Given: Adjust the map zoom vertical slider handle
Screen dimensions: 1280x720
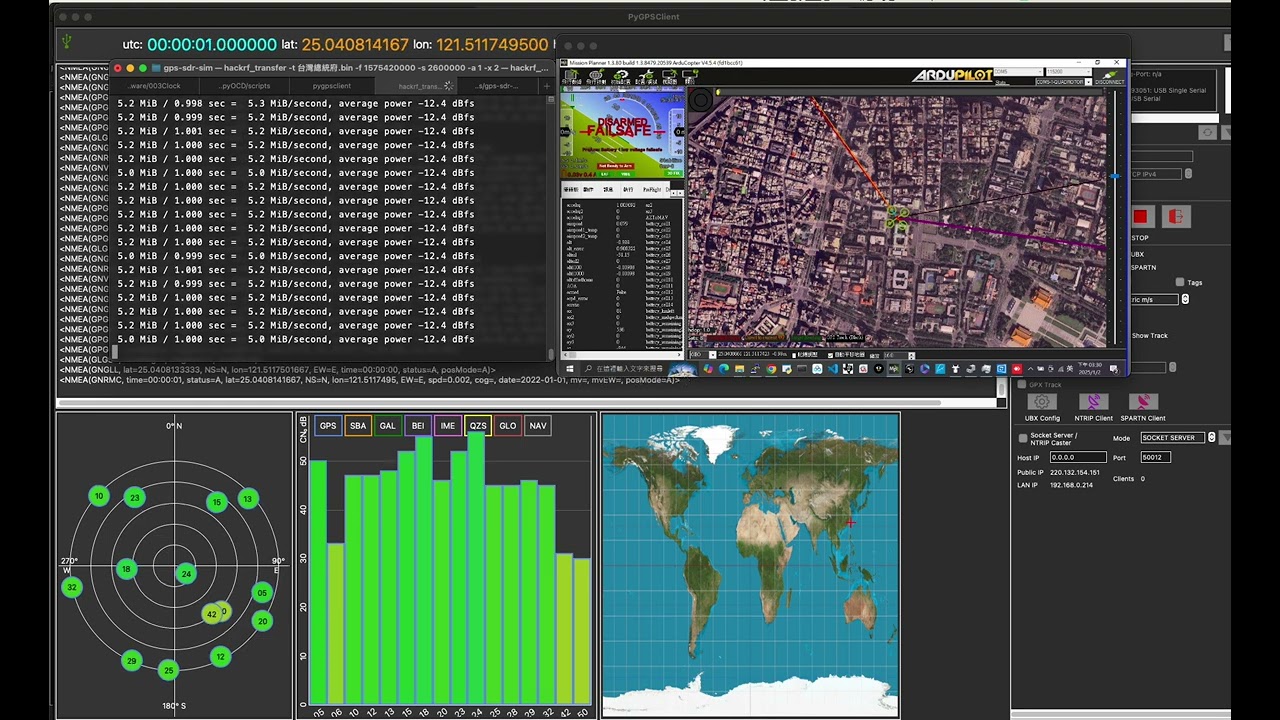Looking at the screenshot, I should (1114, 177).
